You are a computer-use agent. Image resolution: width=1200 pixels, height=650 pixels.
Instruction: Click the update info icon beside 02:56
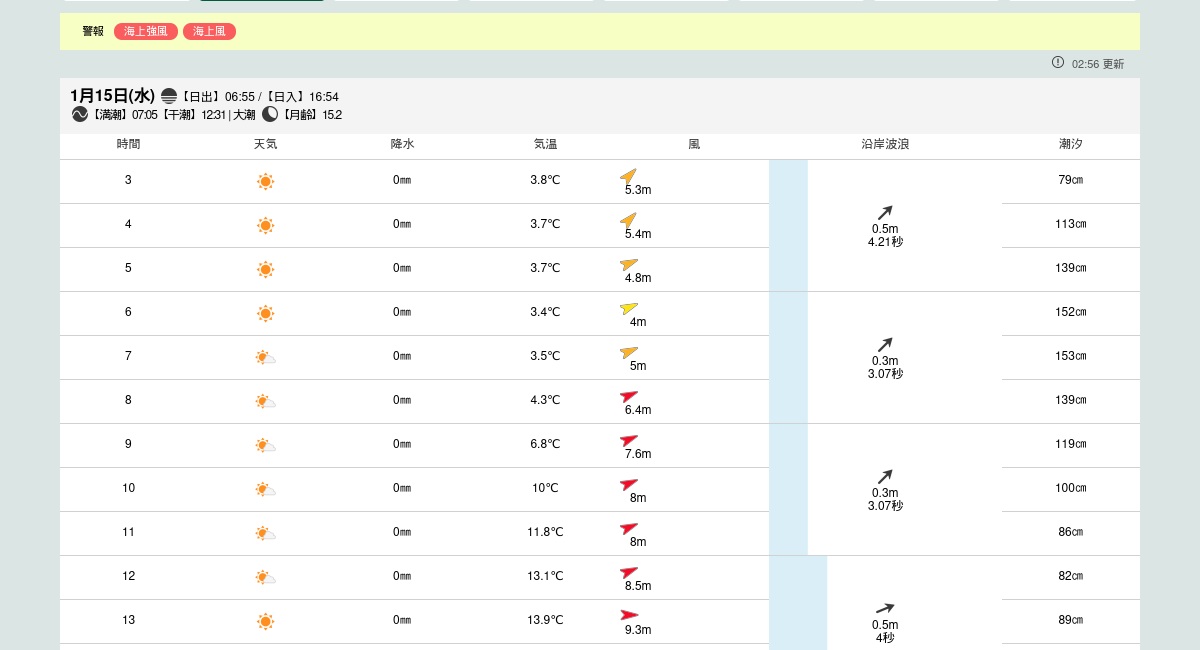coord(1058,63)
